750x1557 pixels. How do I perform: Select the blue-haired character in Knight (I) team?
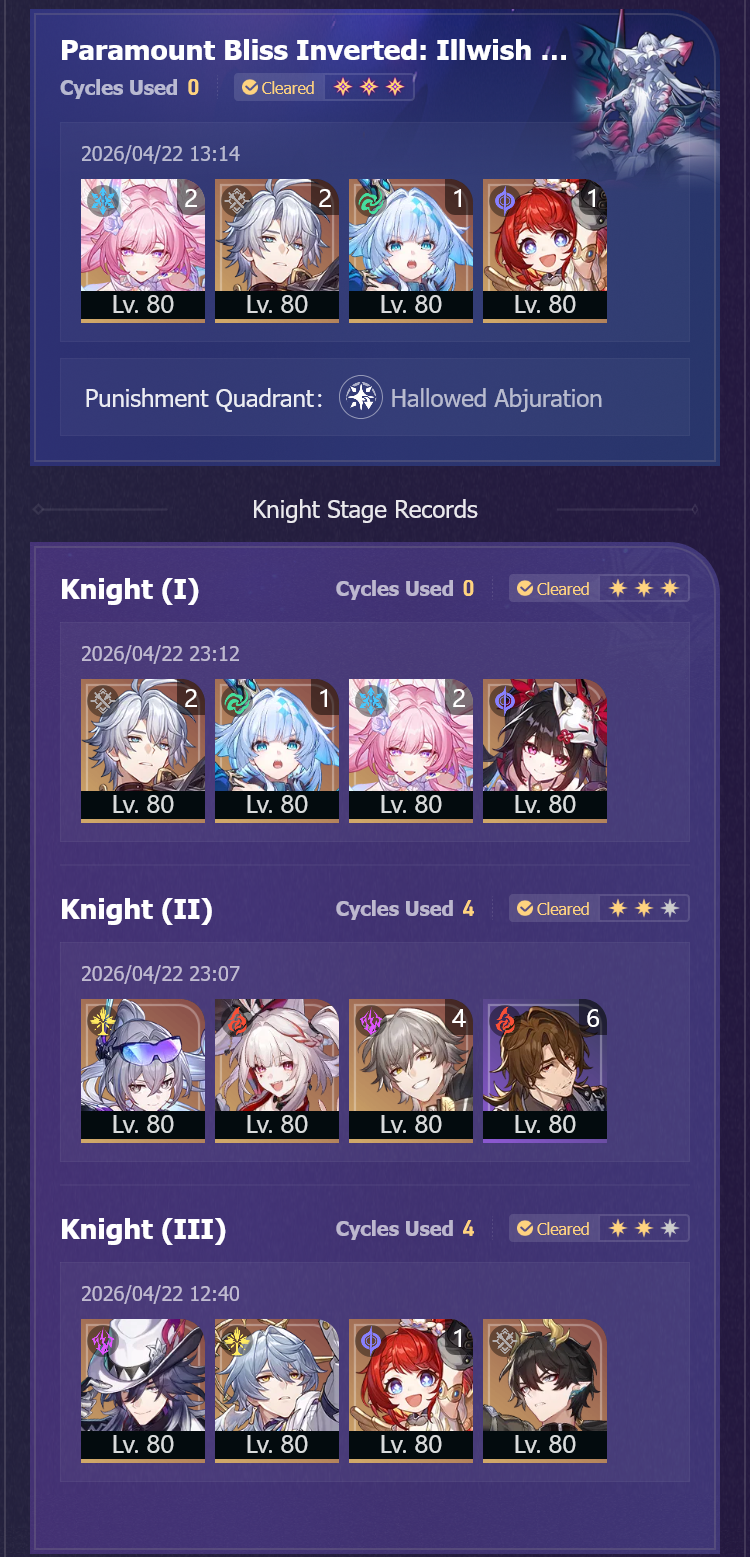(277, 751)
